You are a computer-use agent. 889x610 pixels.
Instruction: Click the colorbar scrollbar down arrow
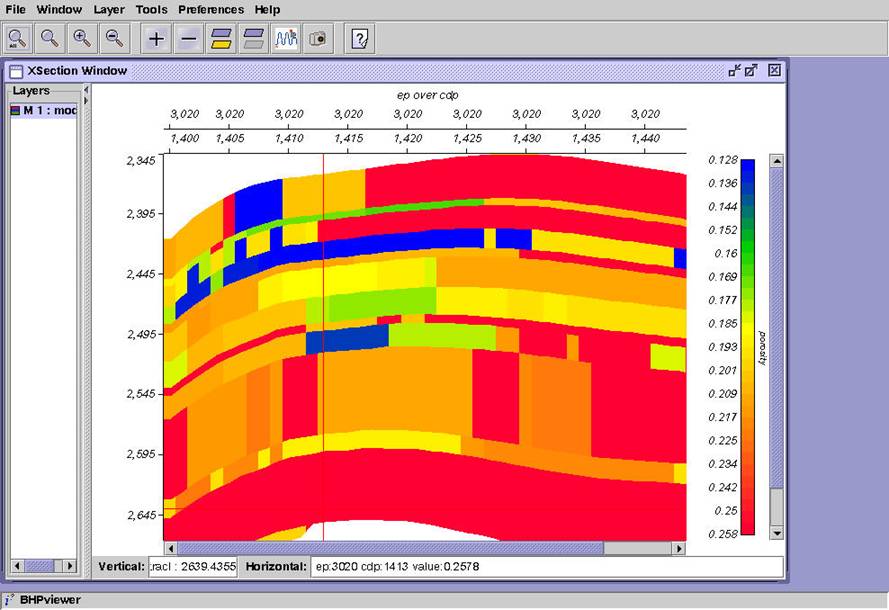coord(776,533)
